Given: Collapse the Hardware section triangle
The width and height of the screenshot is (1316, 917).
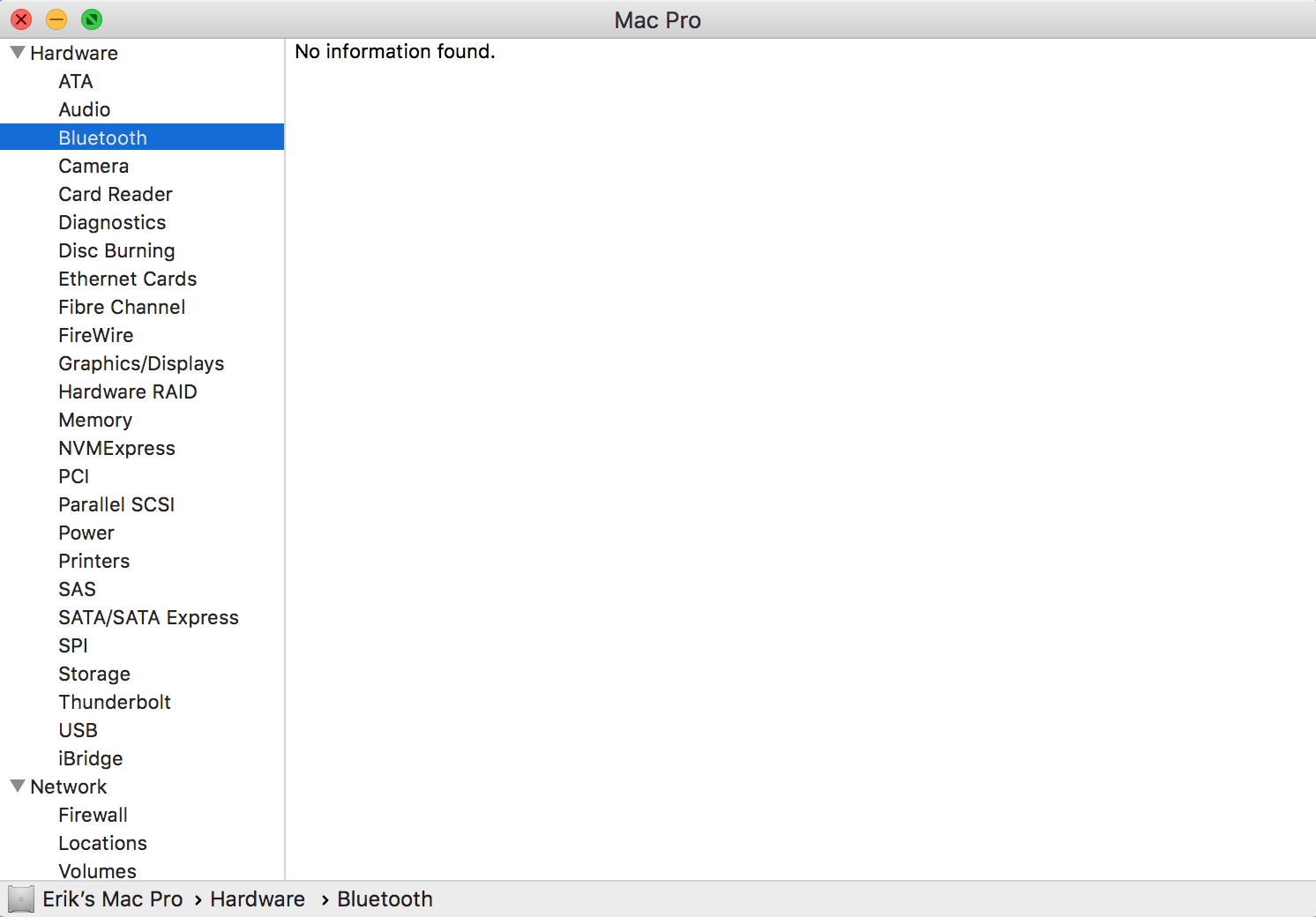Looking at the screenshot, I should tap(18, 53).
